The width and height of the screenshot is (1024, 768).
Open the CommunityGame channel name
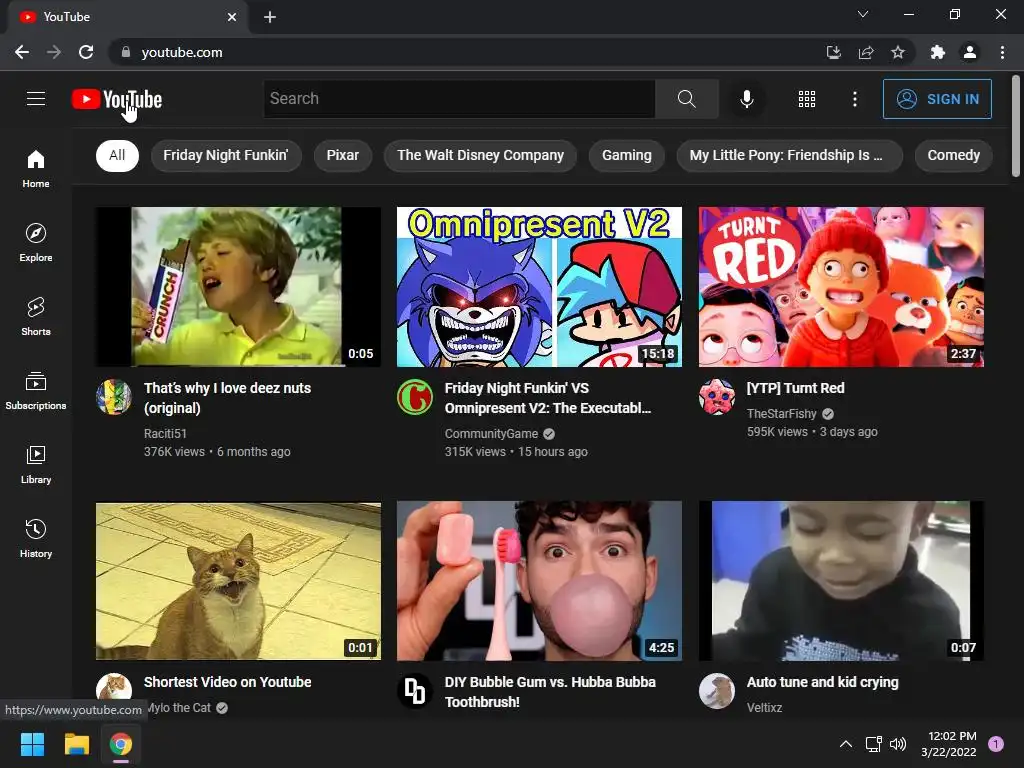(491, 434)
